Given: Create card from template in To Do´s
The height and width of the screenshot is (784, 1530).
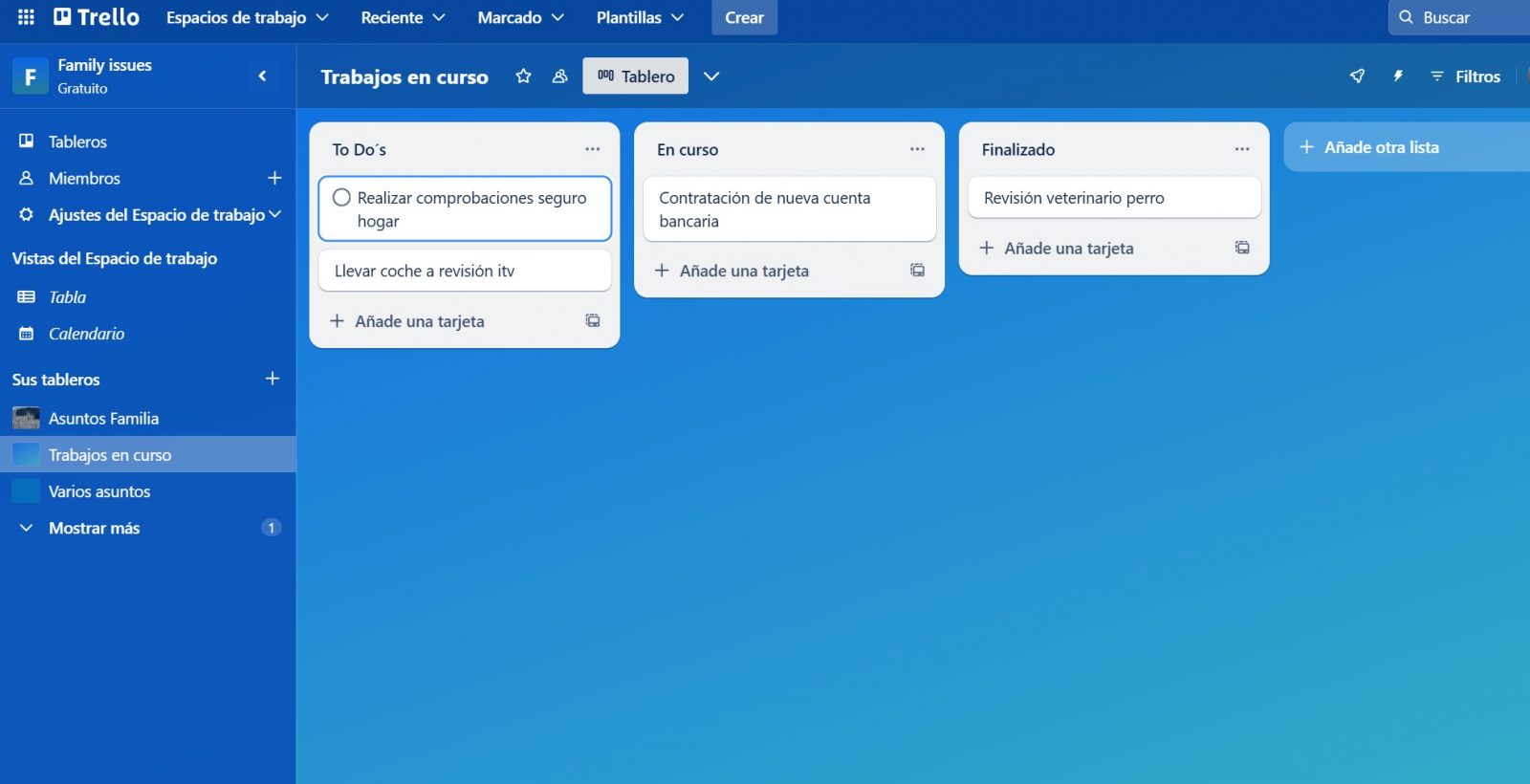Looking at the screenshot, I should (x=593, y=321).
